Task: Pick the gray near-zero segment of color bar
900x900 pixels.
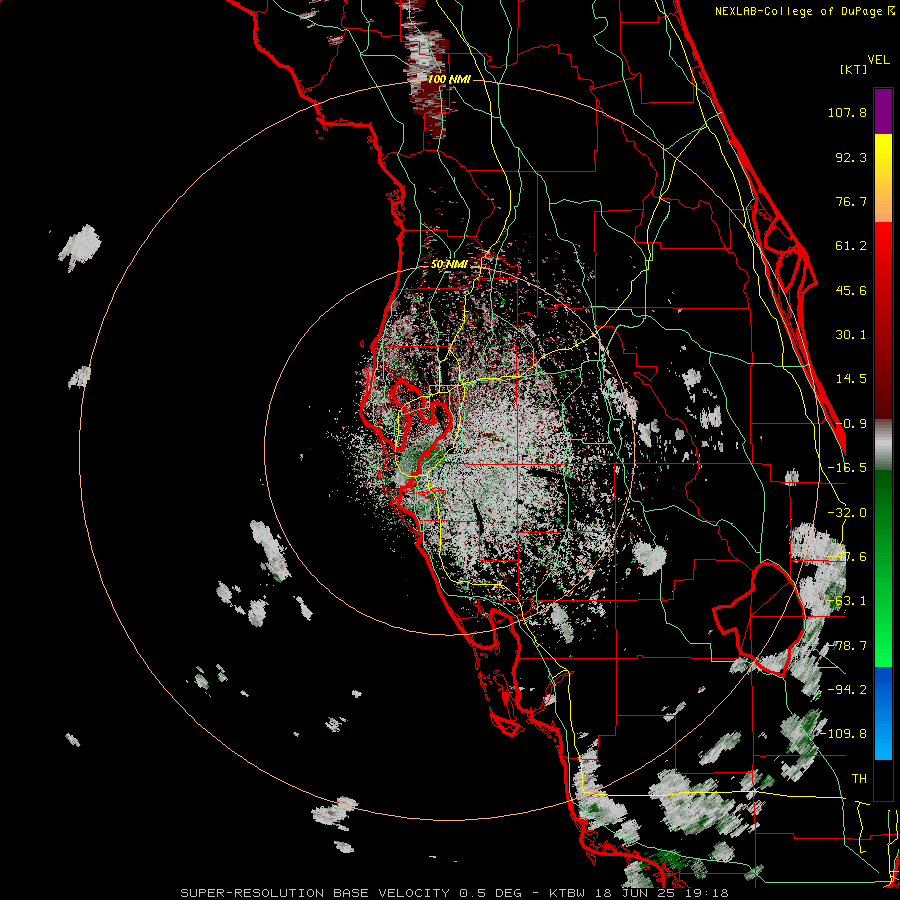Action: tap(883, 445)
